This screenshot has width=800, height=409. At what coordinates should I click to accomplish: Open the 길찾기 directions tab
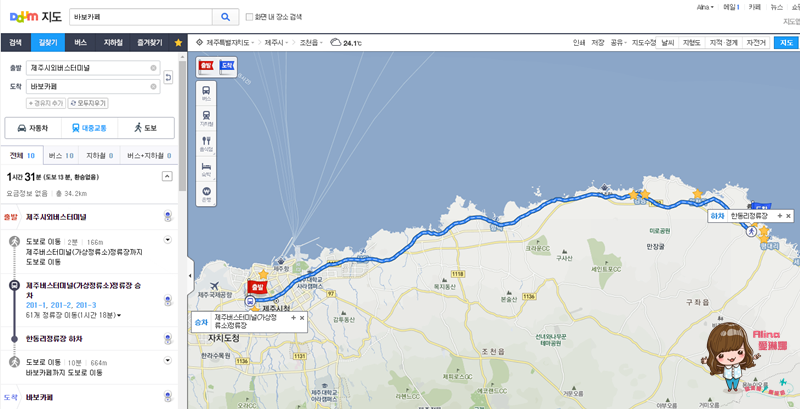click(48, 43)
